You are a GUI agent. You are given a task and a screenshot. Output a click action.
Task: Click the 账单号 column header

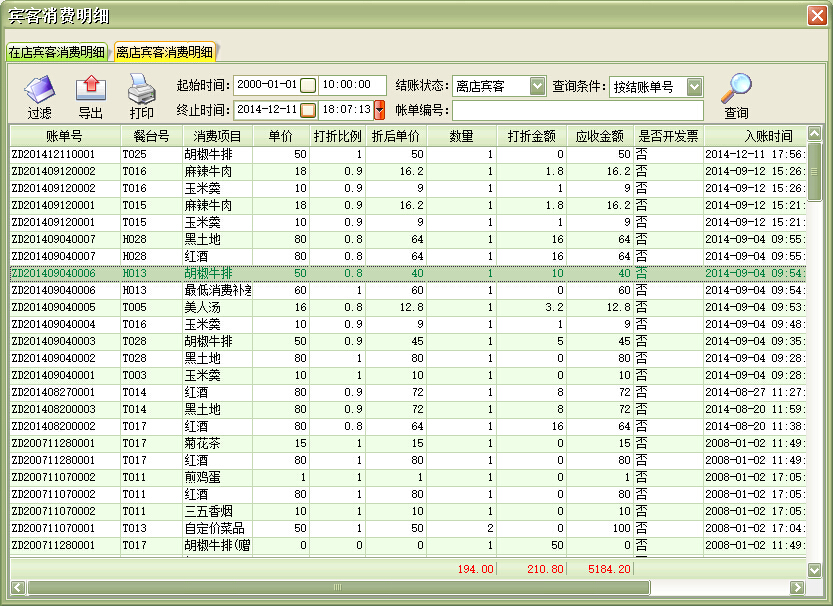pos(64,136)
